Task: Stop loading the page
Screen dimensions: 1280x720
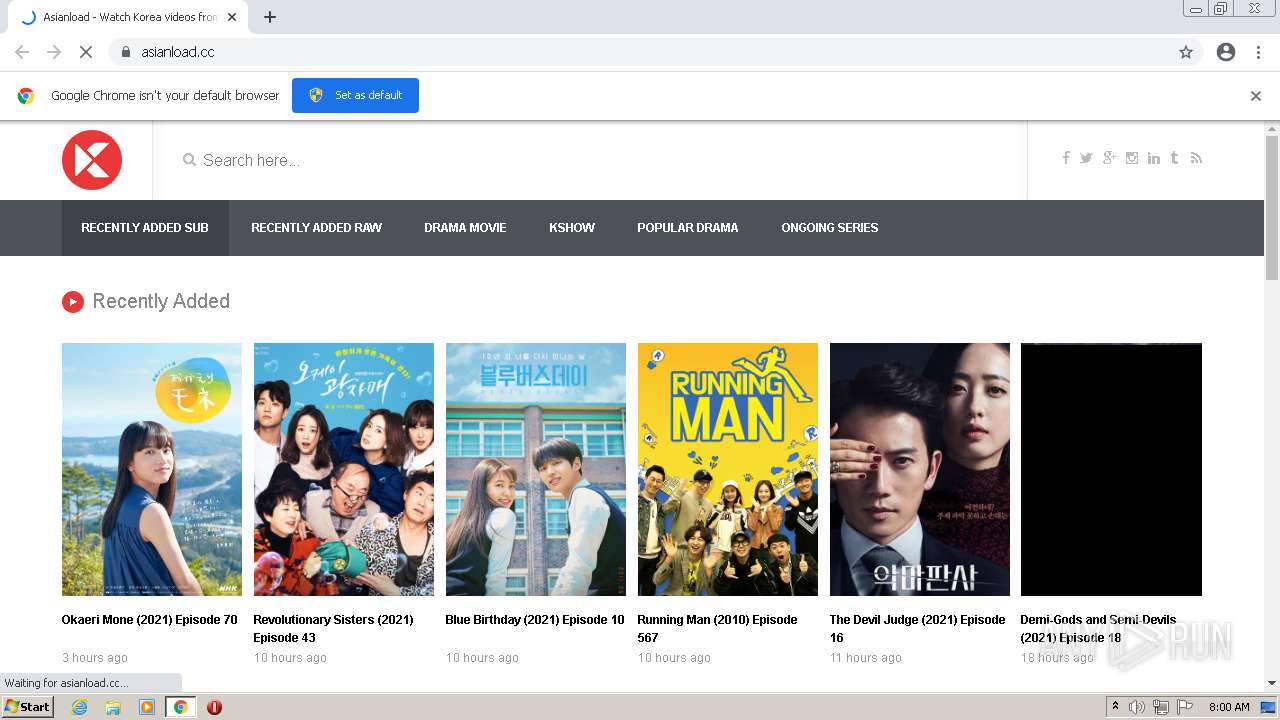Action: [86, 52]
